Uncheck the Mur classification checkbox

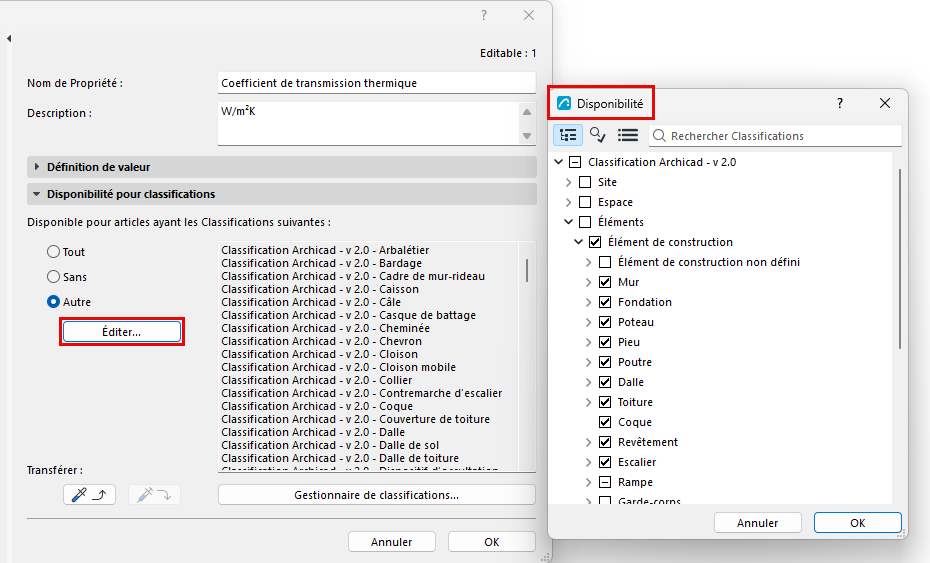click(x=605, y=282)
